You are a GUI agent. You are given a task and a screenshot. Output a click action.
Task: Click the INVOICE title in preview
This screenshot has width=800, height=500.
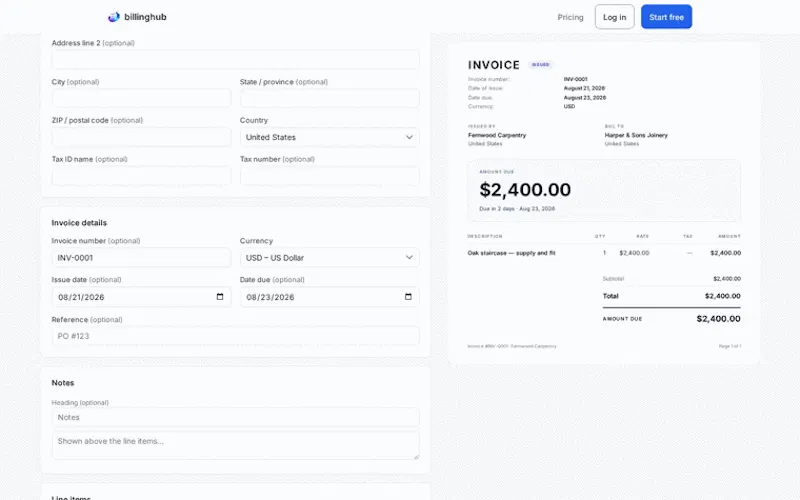click(494, 65)
